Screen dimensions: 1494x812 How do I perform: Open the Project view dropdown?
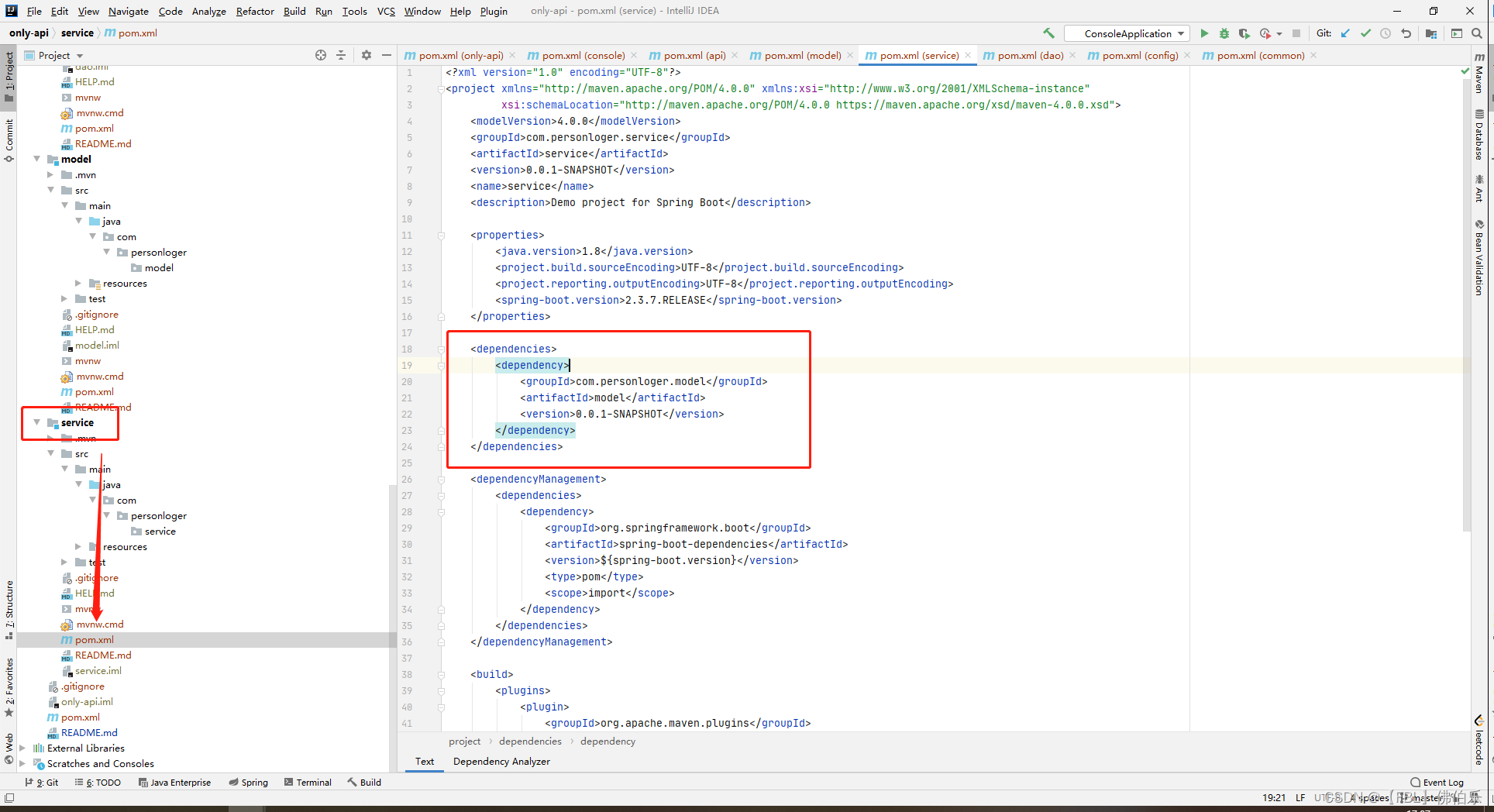click(54, 55)
